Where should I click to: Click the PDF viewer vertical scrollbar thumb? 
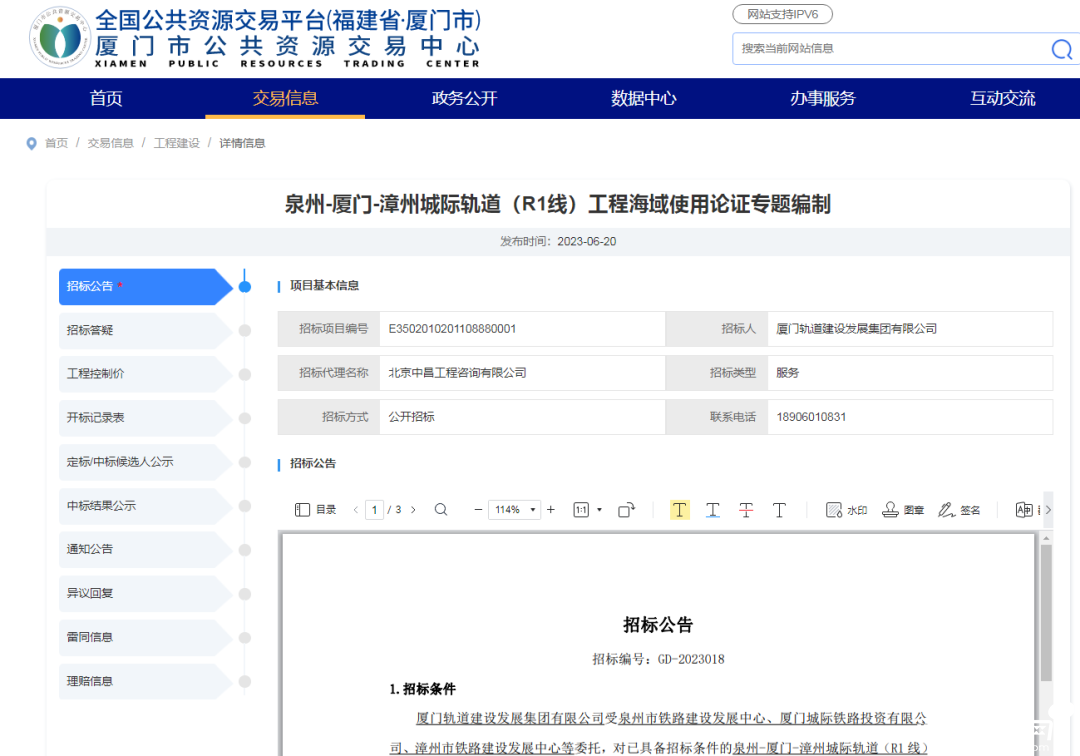coord(1046,613)
